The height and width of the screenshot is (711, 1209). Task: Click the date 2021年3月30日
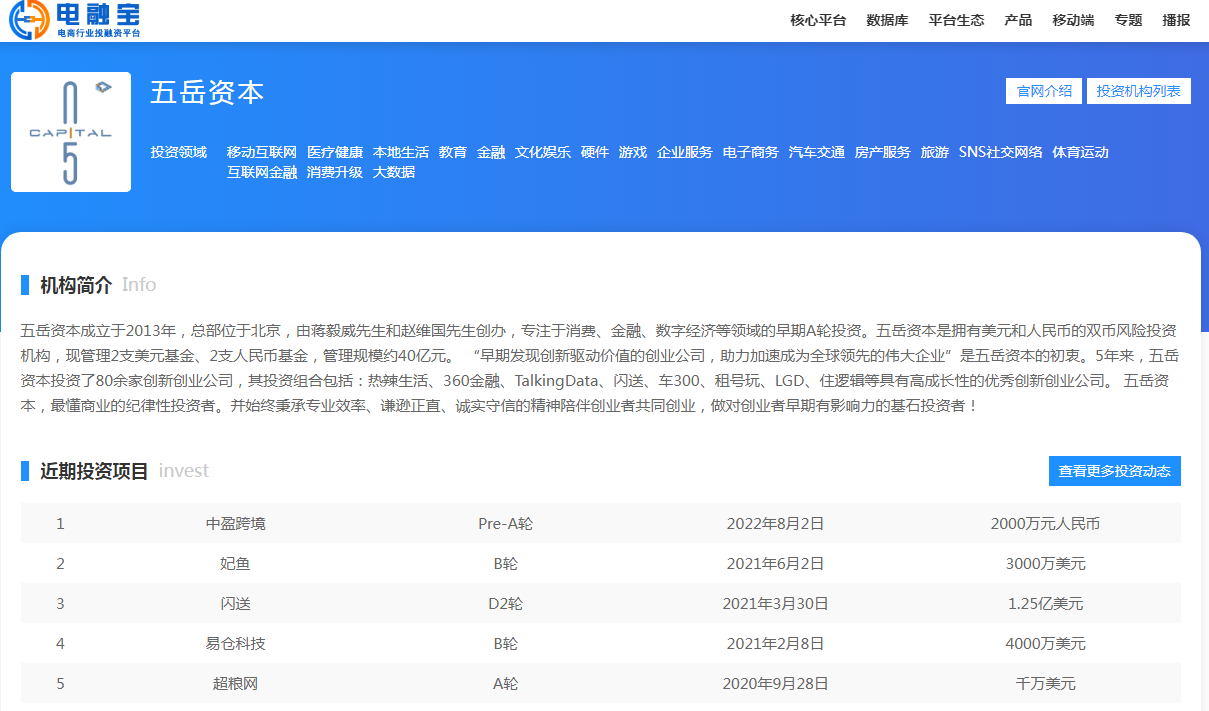coord(776,603)
